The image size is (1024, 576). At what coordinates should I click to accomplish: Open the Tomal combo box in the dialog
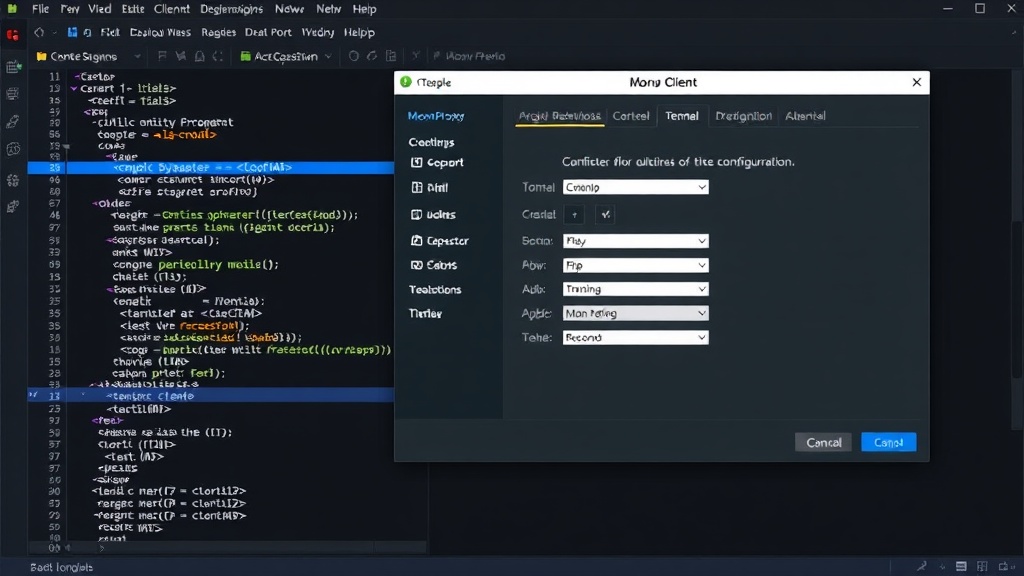click(635, 187)
